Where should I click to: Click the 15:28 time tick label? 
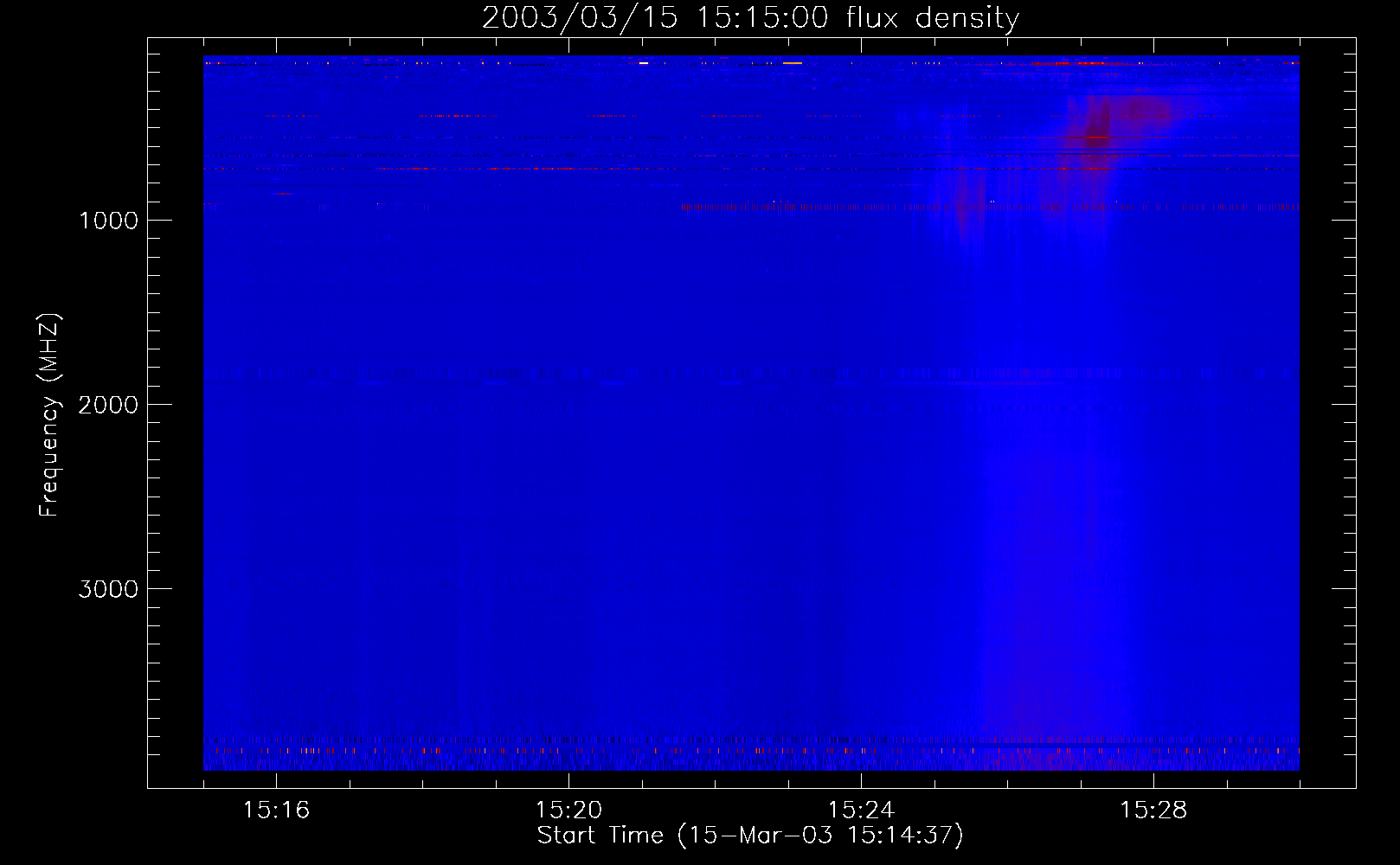pos(1153,810)
